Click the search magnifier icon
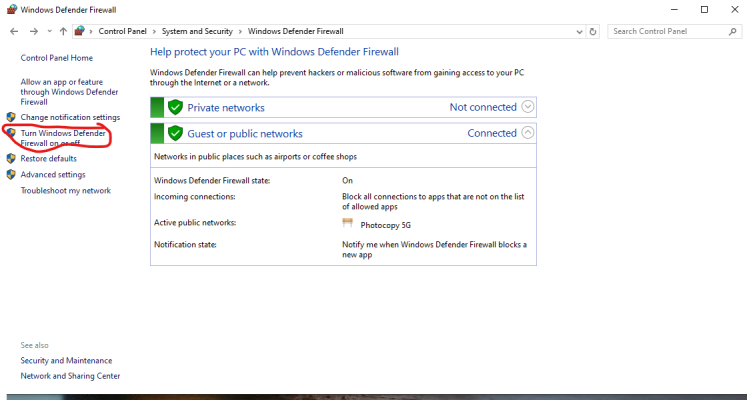The image size is (747, 400). click(733, 31)
